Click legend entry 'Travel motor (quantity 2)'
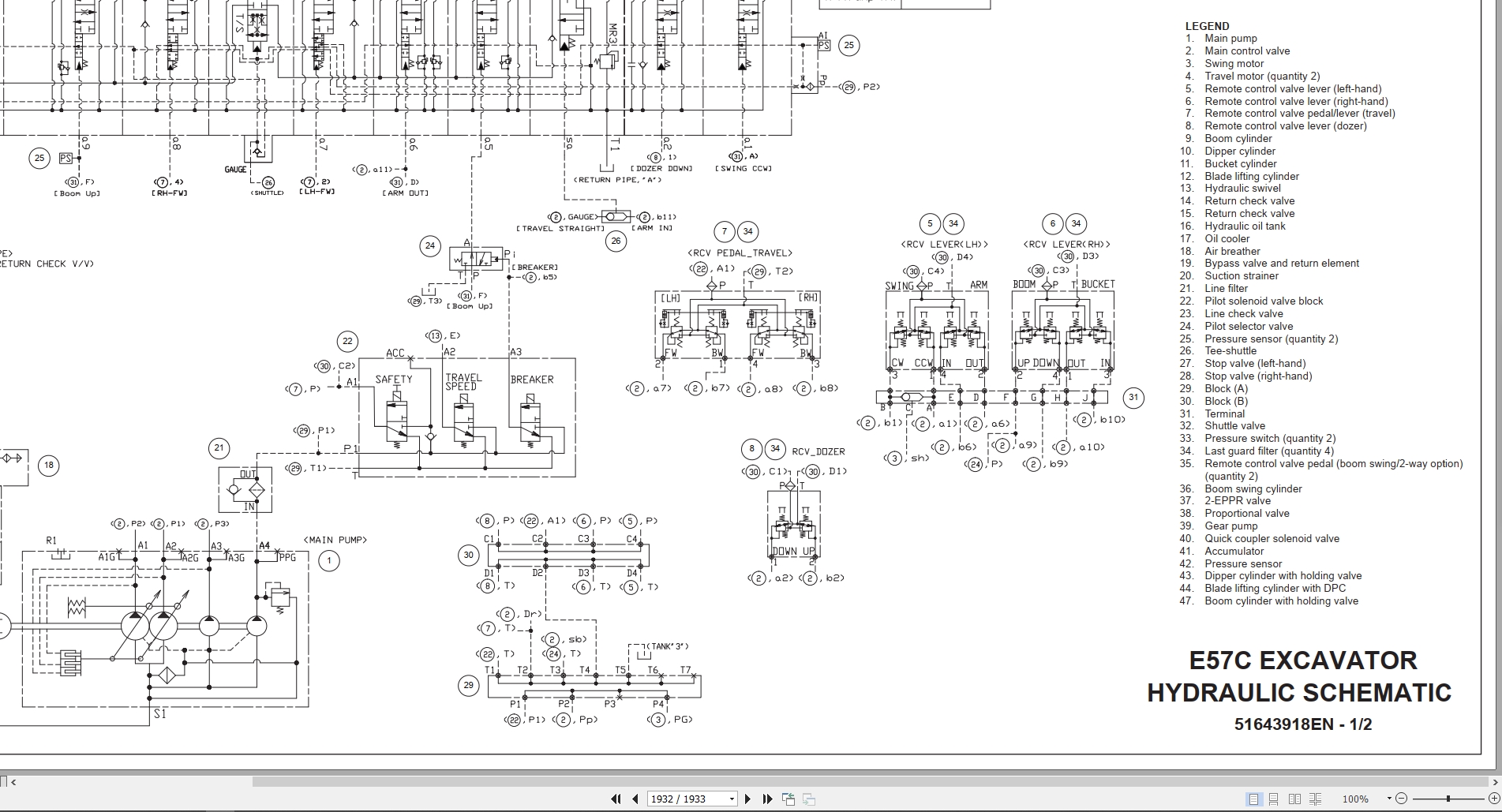Viewport: 1502px width, 812px height. (x=1262, y=77)
